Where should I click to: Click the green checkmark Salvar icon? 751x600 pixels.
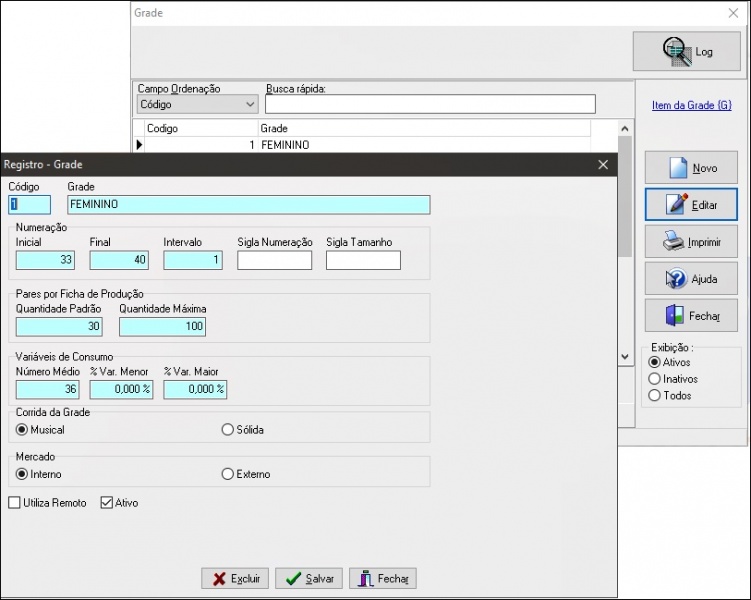(293, 579)
